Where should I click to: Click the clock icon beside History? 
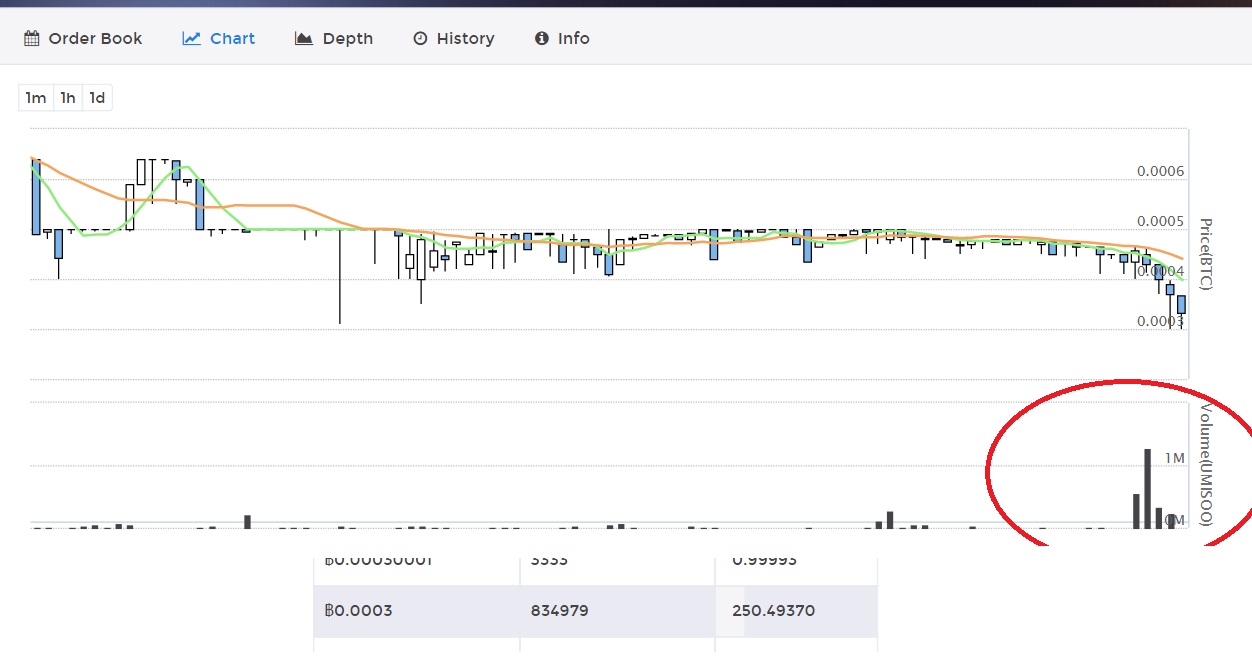click(420, 39)
